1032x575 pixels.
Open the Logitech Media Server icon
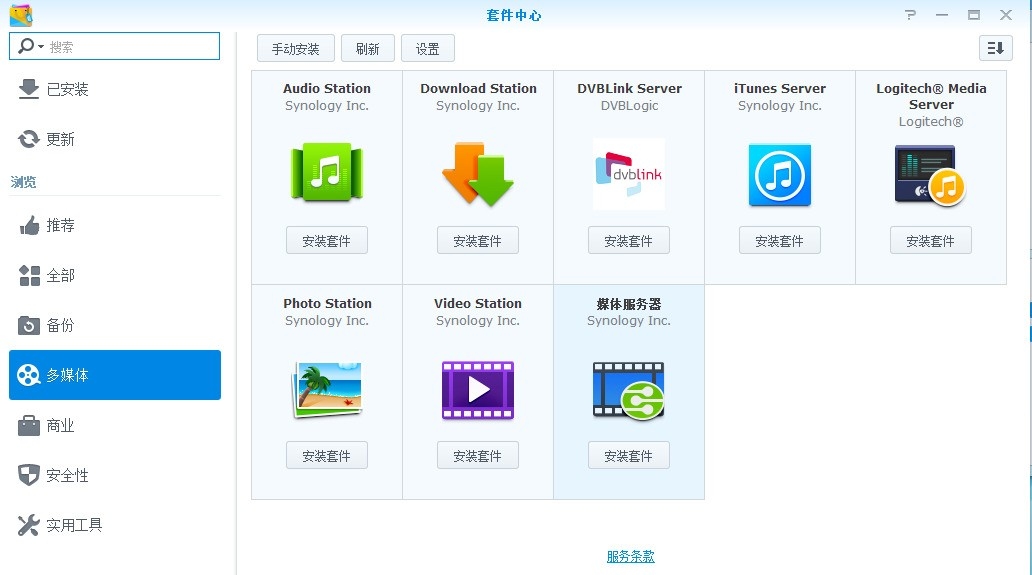point(930,175)
